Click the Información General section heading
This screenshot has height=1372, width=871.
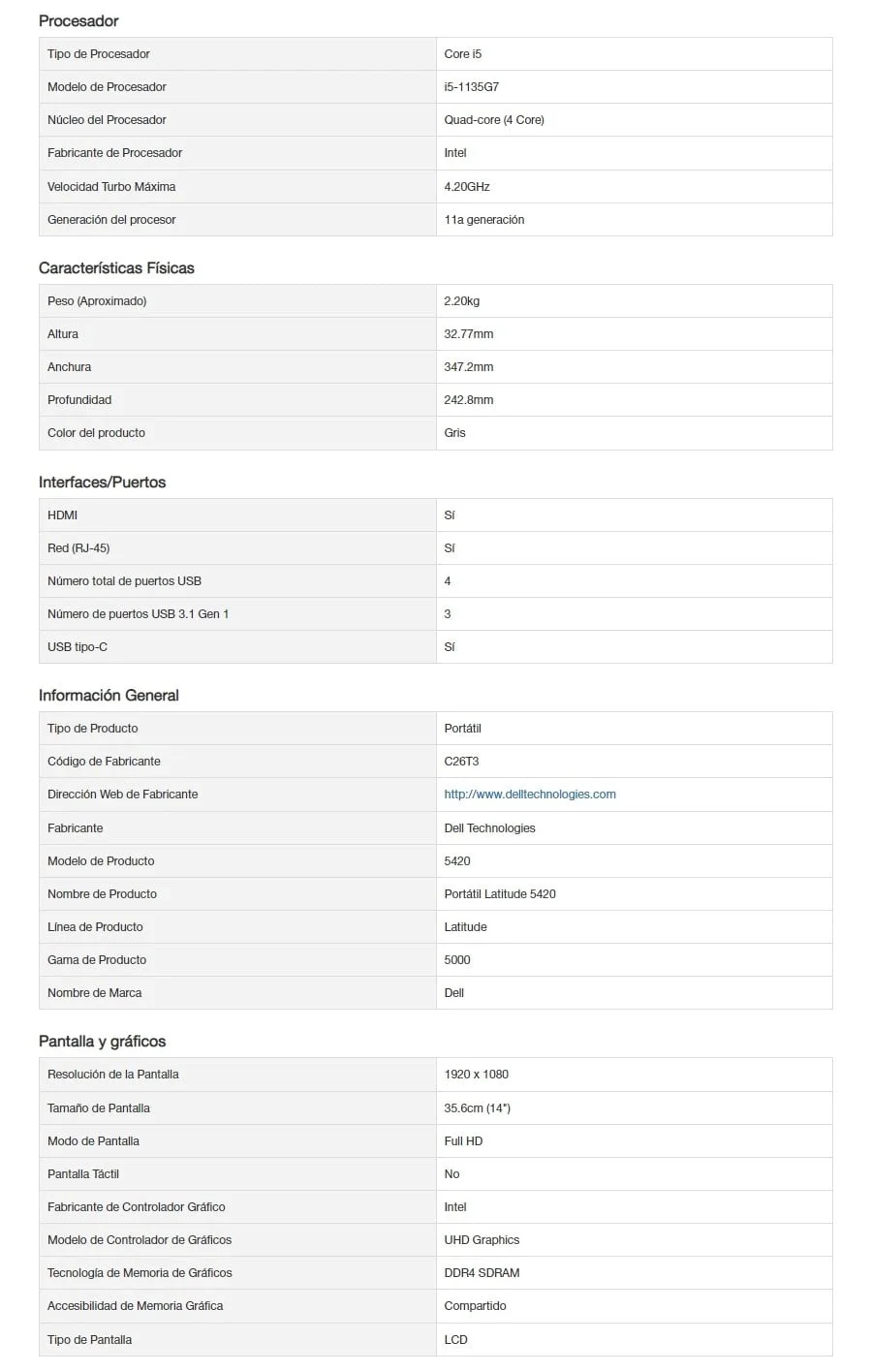coord(109,695)
